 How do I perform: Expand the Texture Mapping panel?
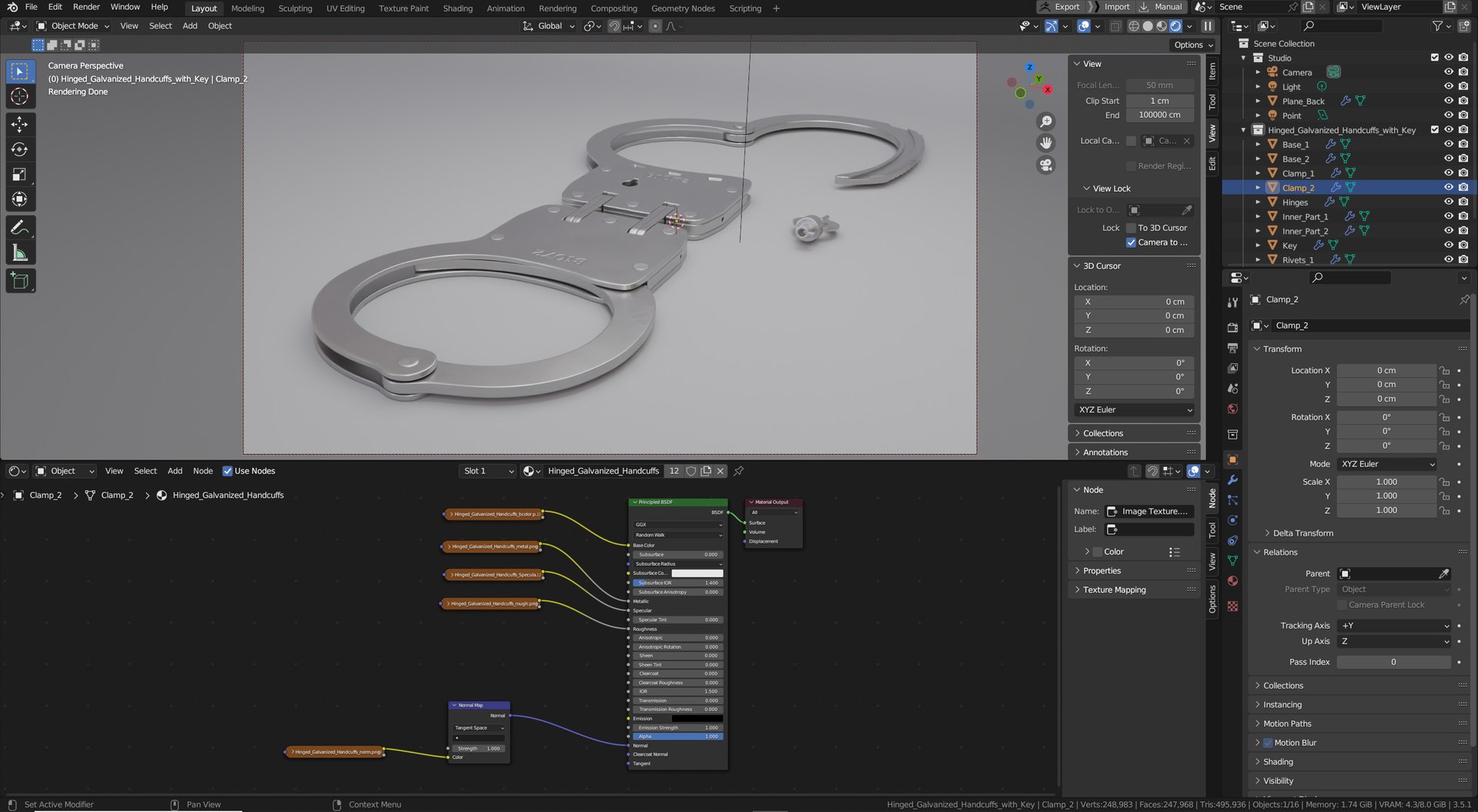point(1114,590)
